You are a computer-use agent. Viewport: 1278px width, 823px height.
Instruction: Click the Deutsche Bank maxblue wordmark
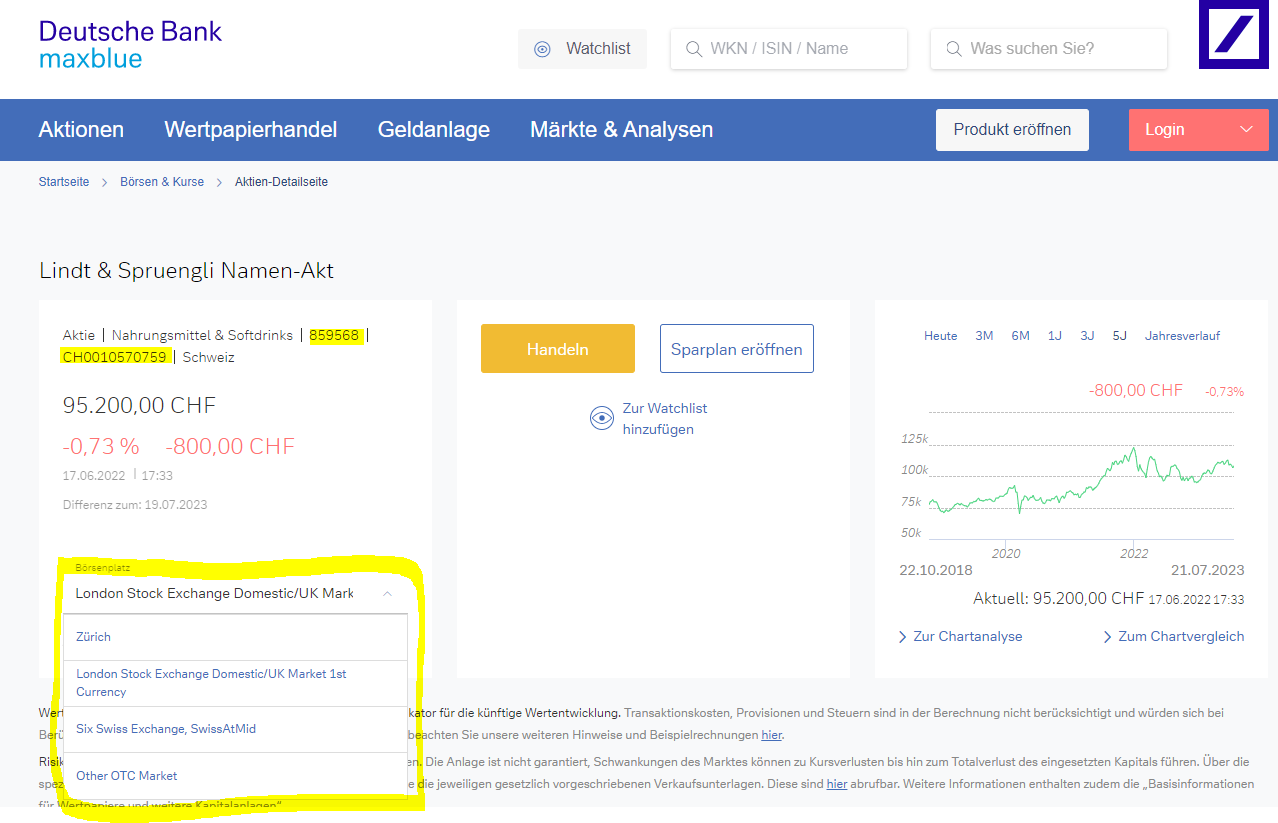click(130, 44)
